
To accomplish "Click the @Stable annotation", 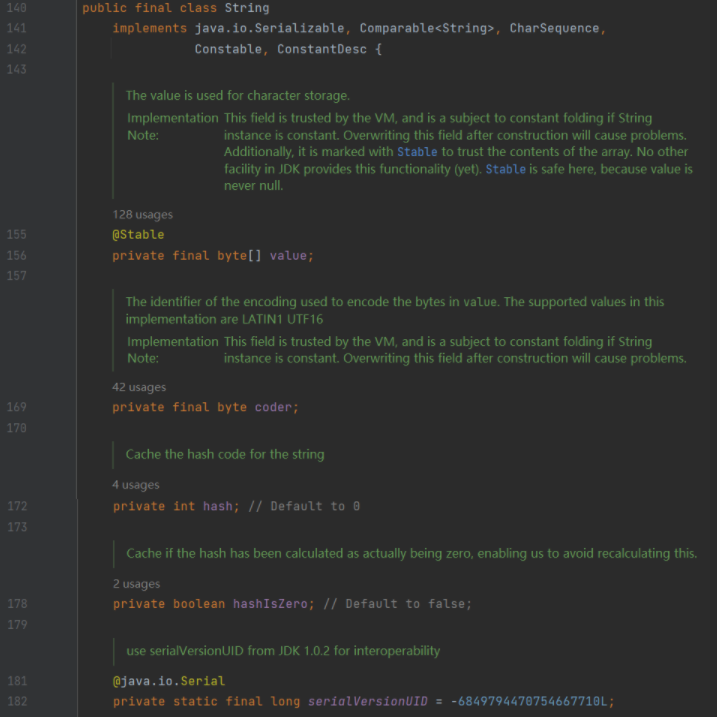I will point(138,235).
